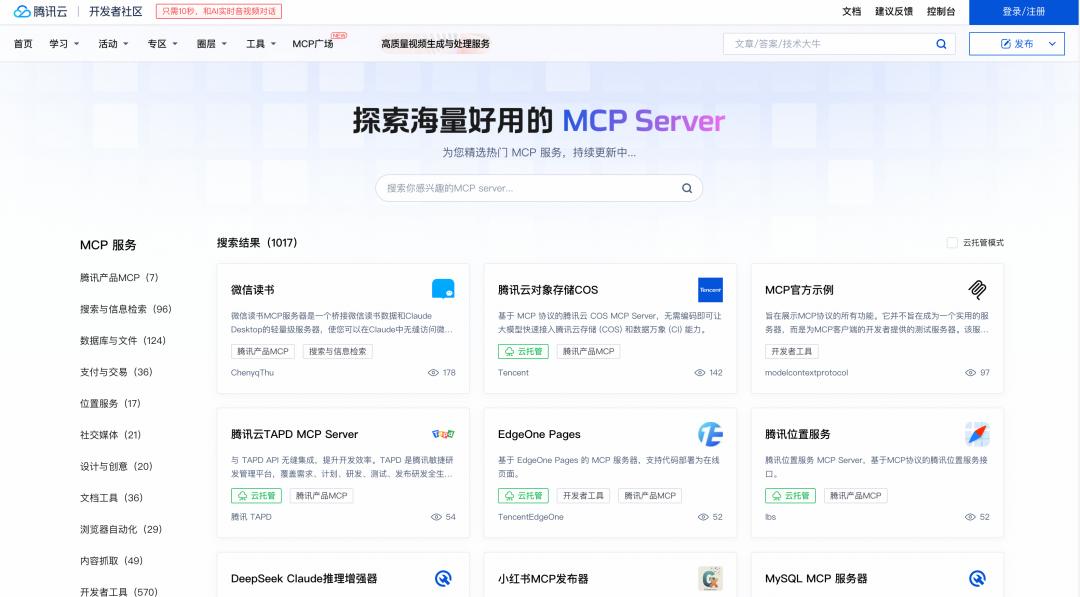Viewport: 1080px width, 597px height.
Task: Click the TAPD logo icon
Action: coord(443,434)
